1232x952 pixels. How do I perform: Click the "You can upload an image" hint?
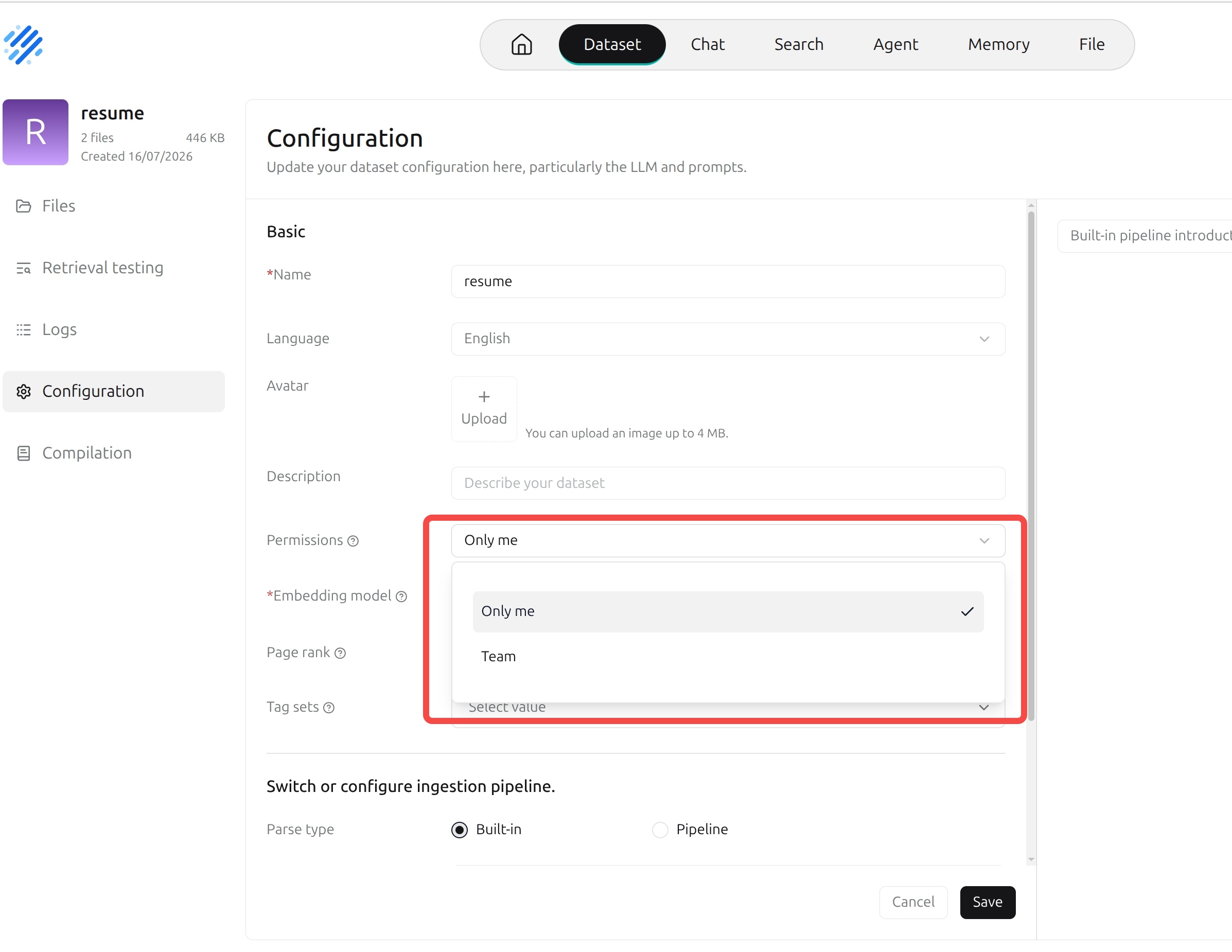tap(627, 433)
